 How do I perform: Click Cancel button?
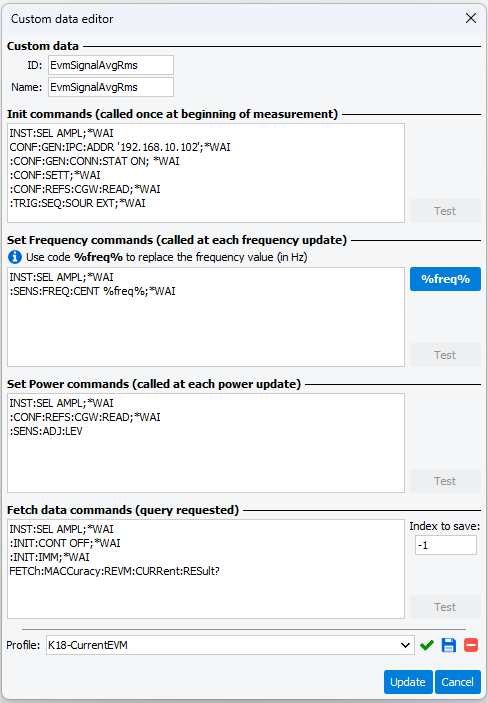pos(458,682)
